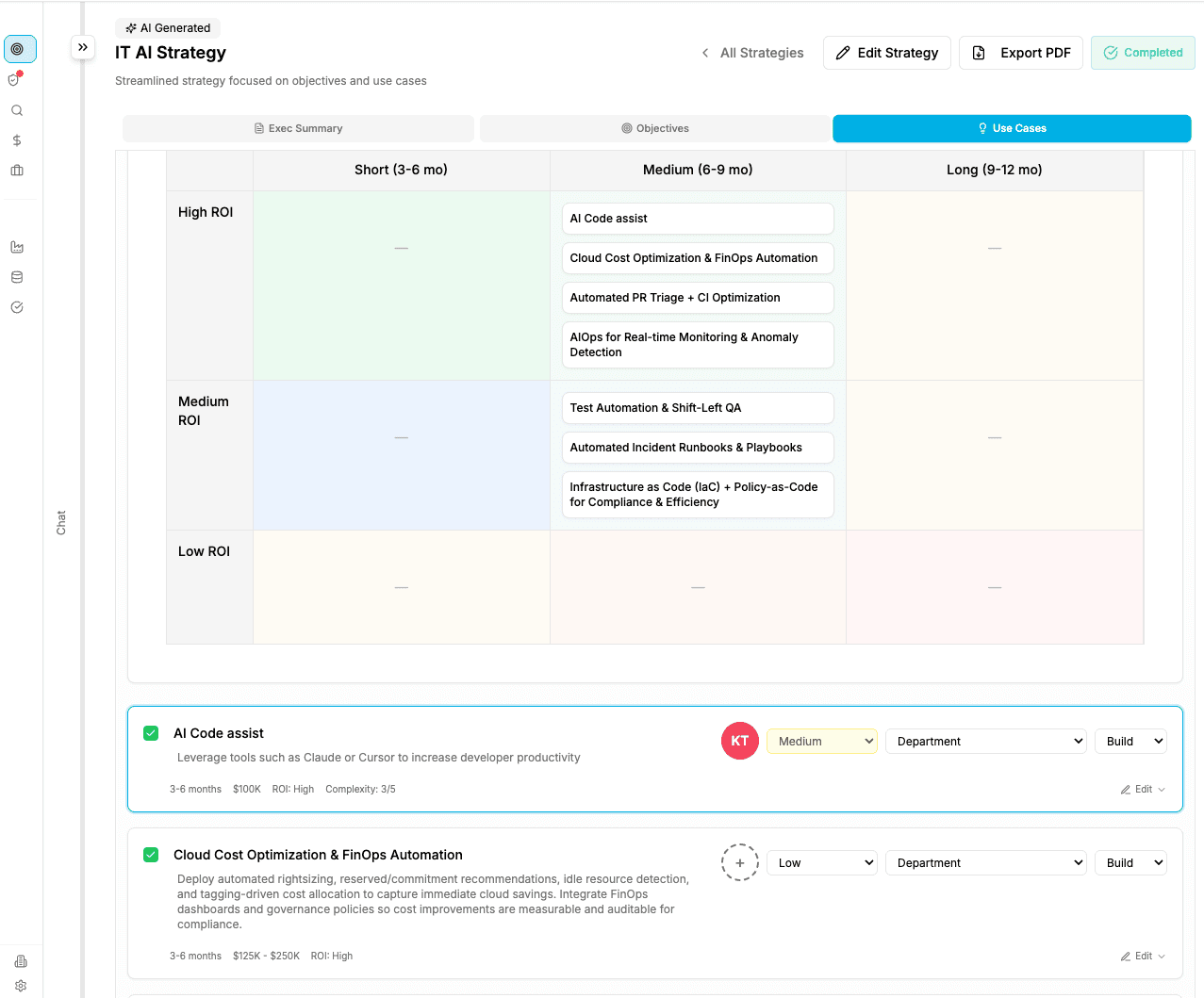Click the IT AI Strategy page title
Screen dimensions: 1204x998
(171, 53)
